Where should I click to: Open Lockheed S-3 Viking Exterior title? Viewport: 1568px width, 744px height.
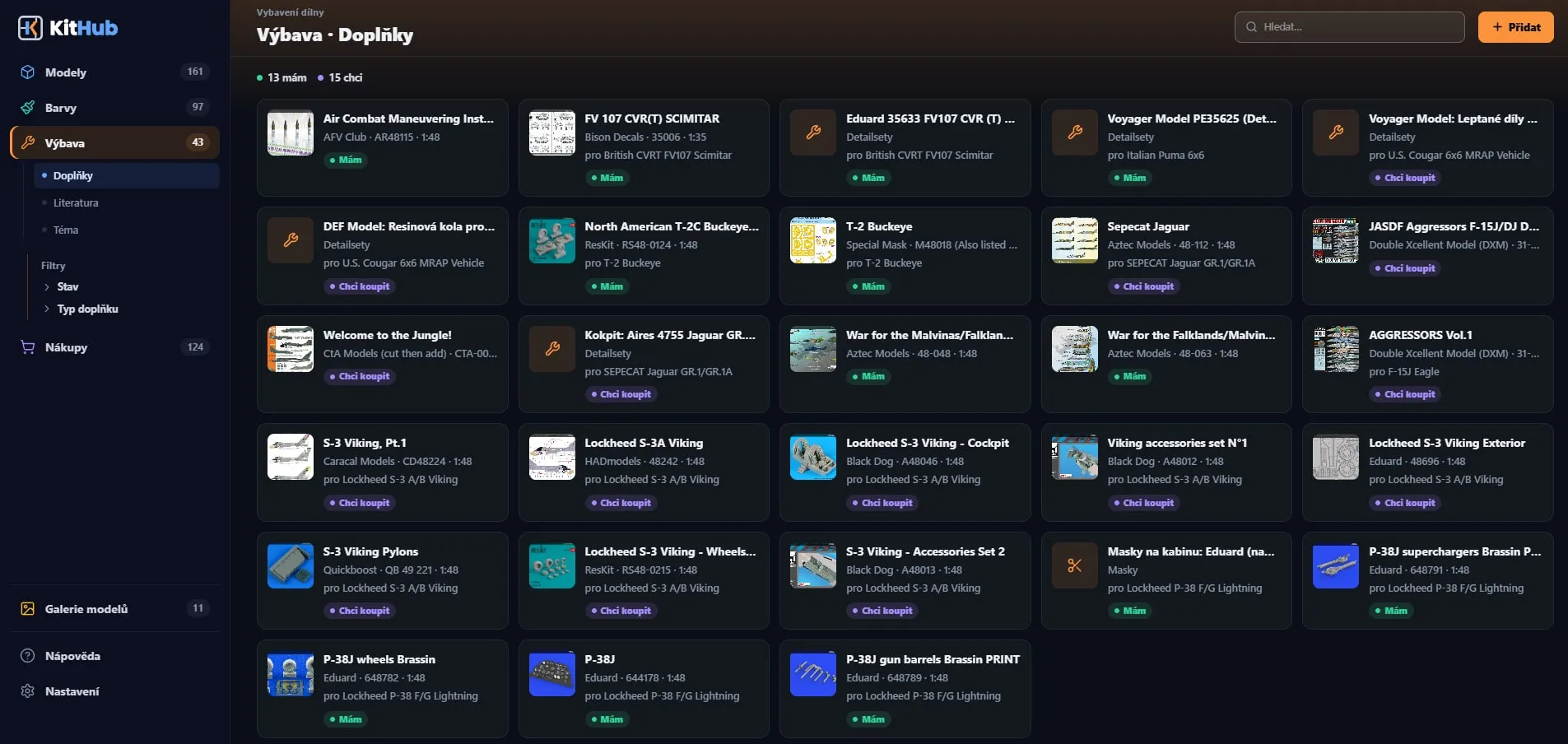point(1447,443)
